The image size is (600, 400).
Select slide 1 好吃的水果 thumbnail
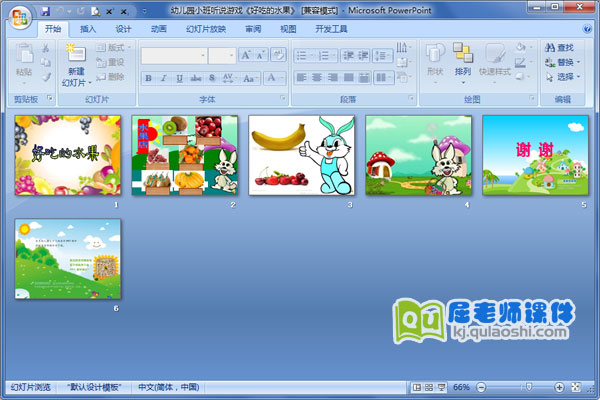pyautogui.click(x=68, y=155)
